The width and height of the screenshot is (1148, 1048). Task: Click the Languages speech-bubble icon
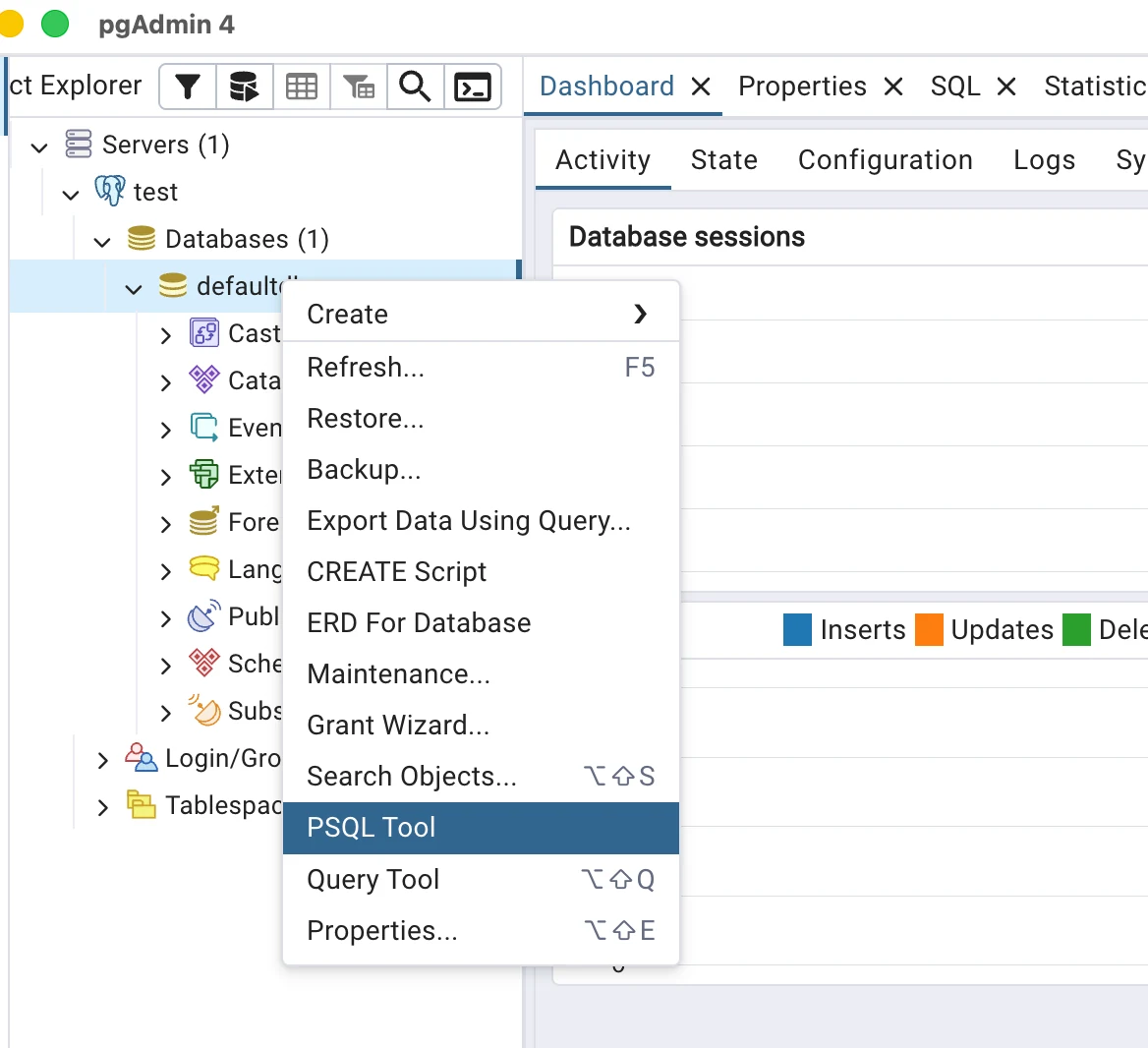pos(204,568)
